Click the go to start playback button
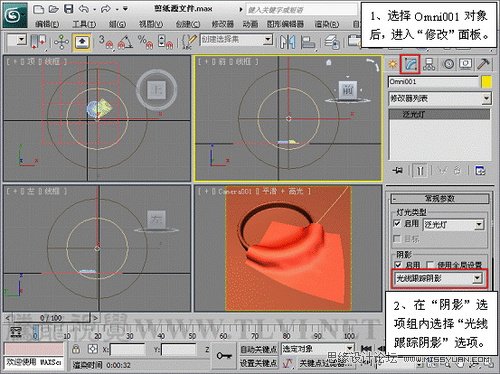Image resolution: width=500 pixels, height=374 pixels. click(366, 349)
